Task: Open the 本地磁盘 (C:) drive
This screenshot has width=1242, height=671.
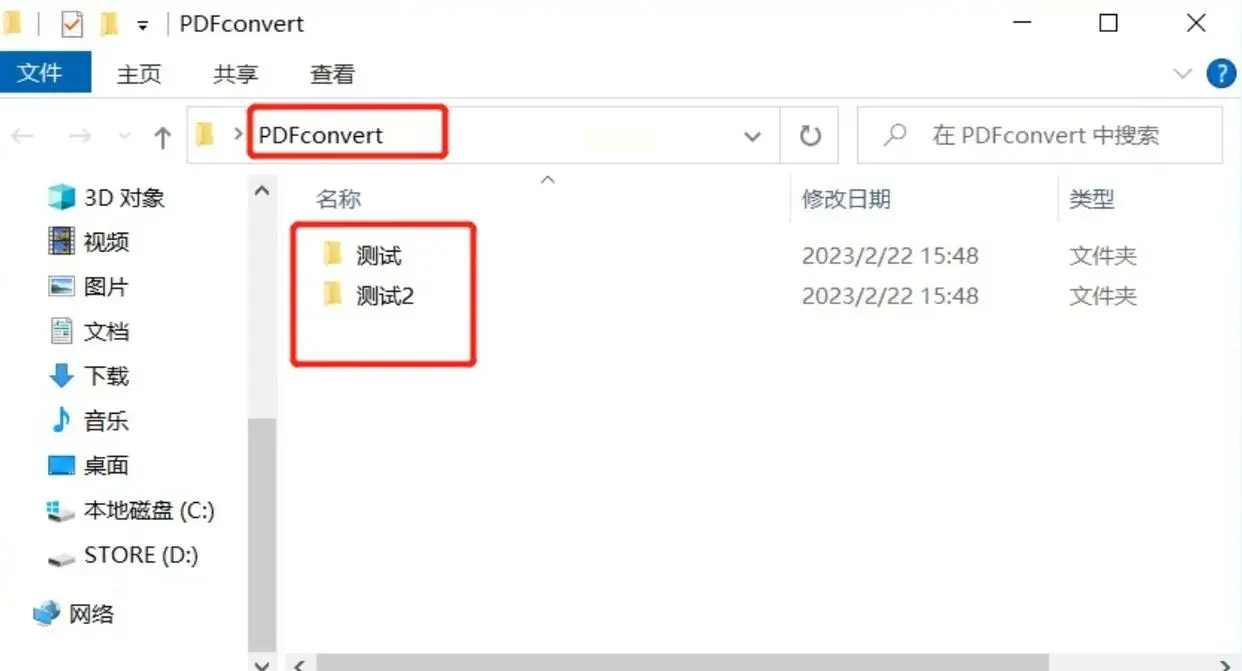Action: 131,511
